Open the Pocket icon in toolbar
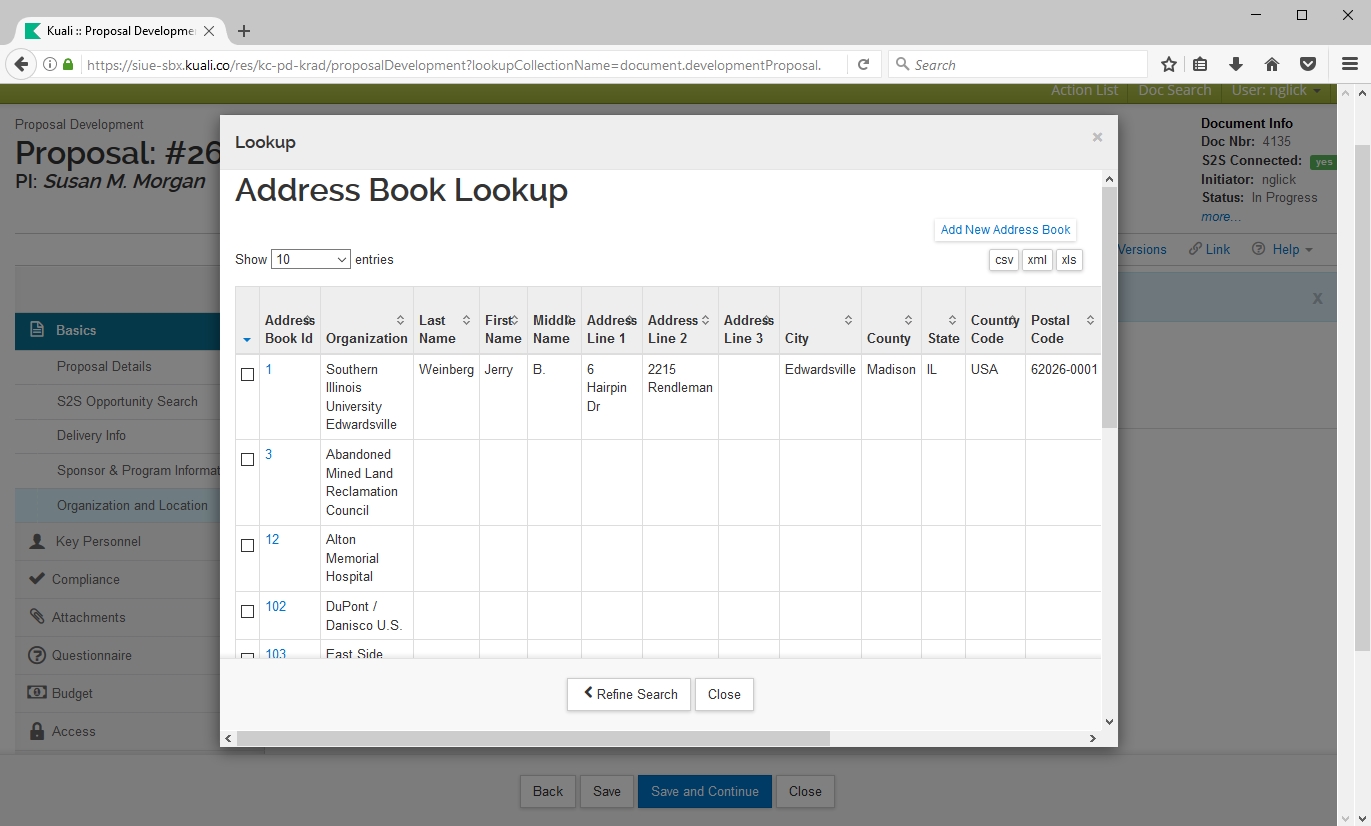 pyautogui.click(x=1307, y=65)
